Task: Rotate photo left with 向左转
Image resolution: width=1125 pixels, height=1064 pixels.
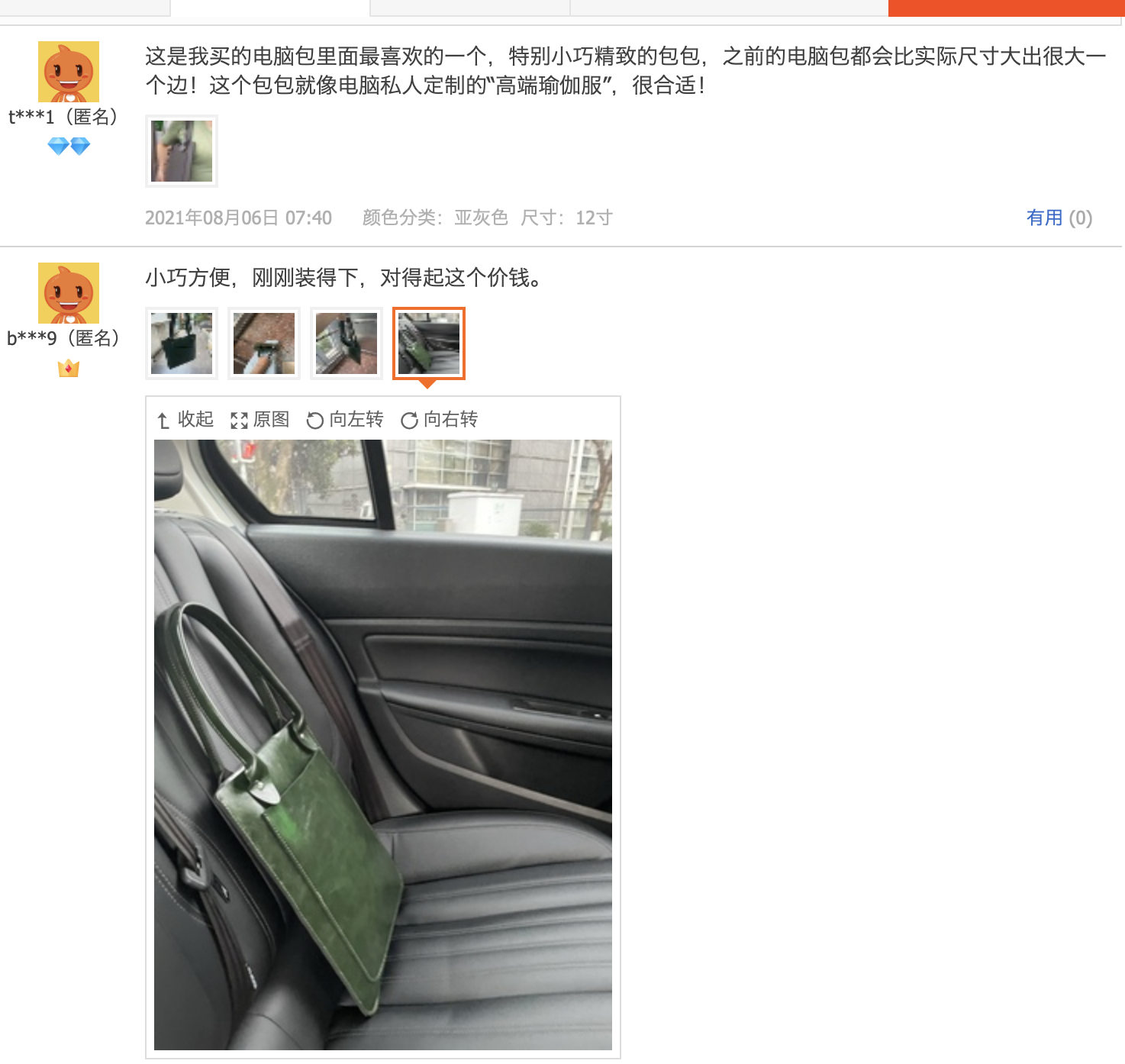Action: click(x=344, y=420)
